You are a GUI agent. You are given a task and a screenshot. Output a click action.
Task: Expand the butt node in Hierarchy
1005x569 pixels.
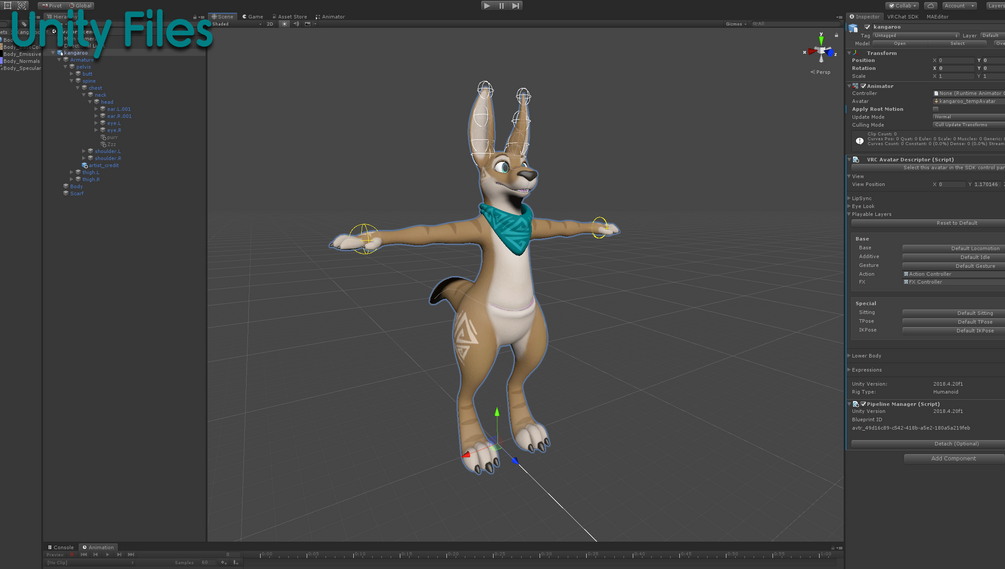pos(72,74)
